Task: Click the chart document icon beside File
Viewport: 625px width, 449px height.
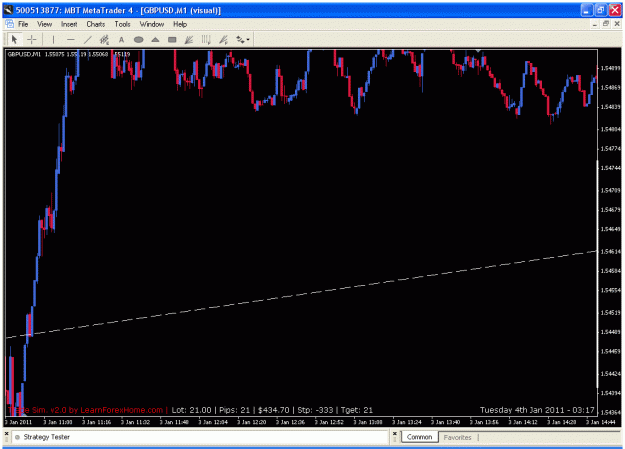Action: coord(10,24)
